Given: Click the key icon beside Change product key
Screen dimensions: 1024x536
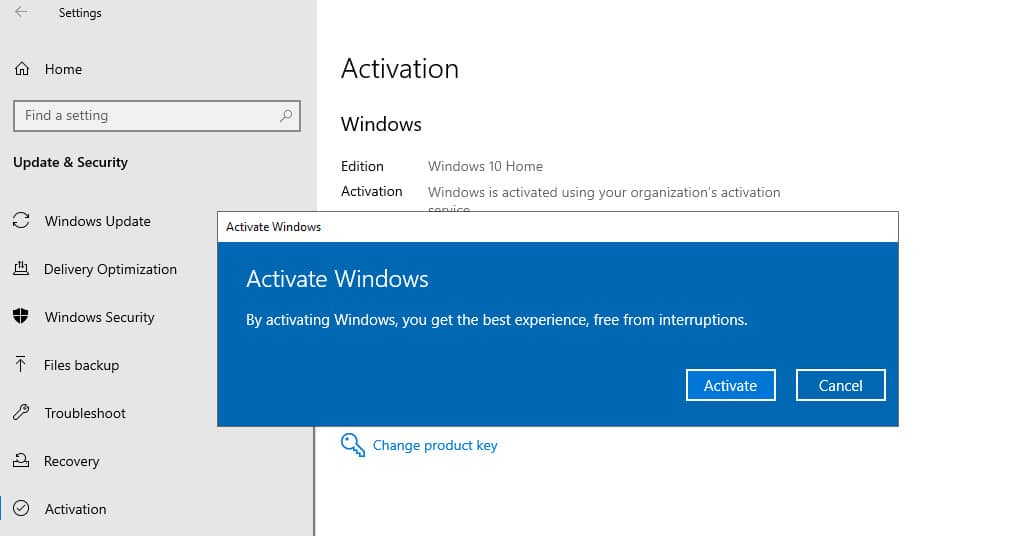Looking at the screenshot, I should [353, 445].
